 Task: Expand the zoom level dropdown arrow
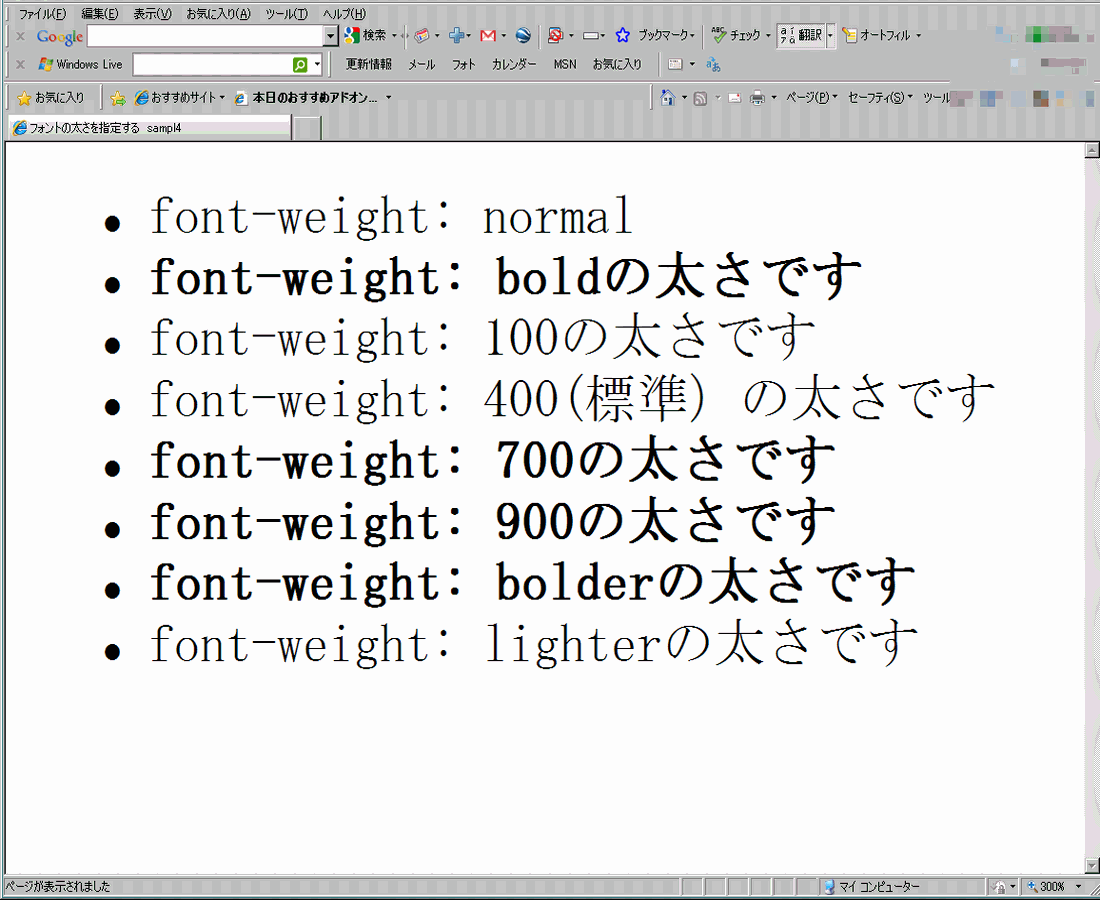tap(1079, 887)
